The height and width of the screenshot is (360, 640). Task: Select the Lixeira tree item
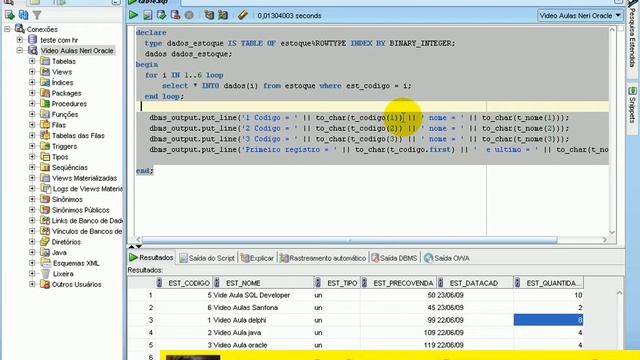[x=63, y=274]
